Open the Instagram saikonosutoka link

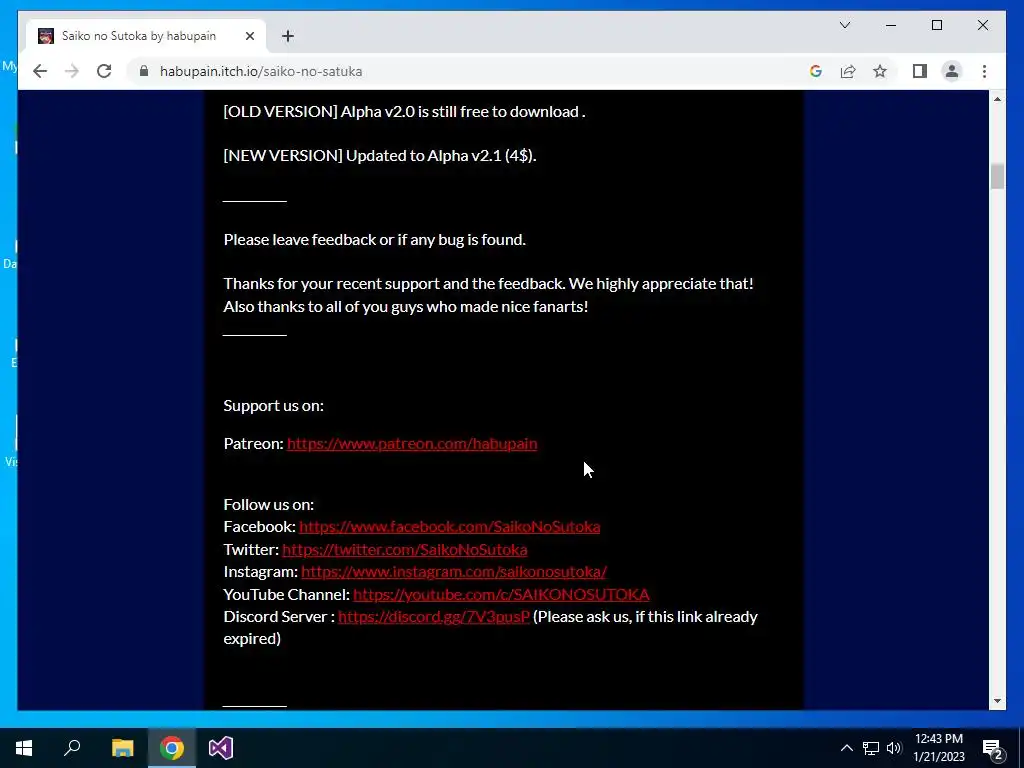click(x=454, y=571)
